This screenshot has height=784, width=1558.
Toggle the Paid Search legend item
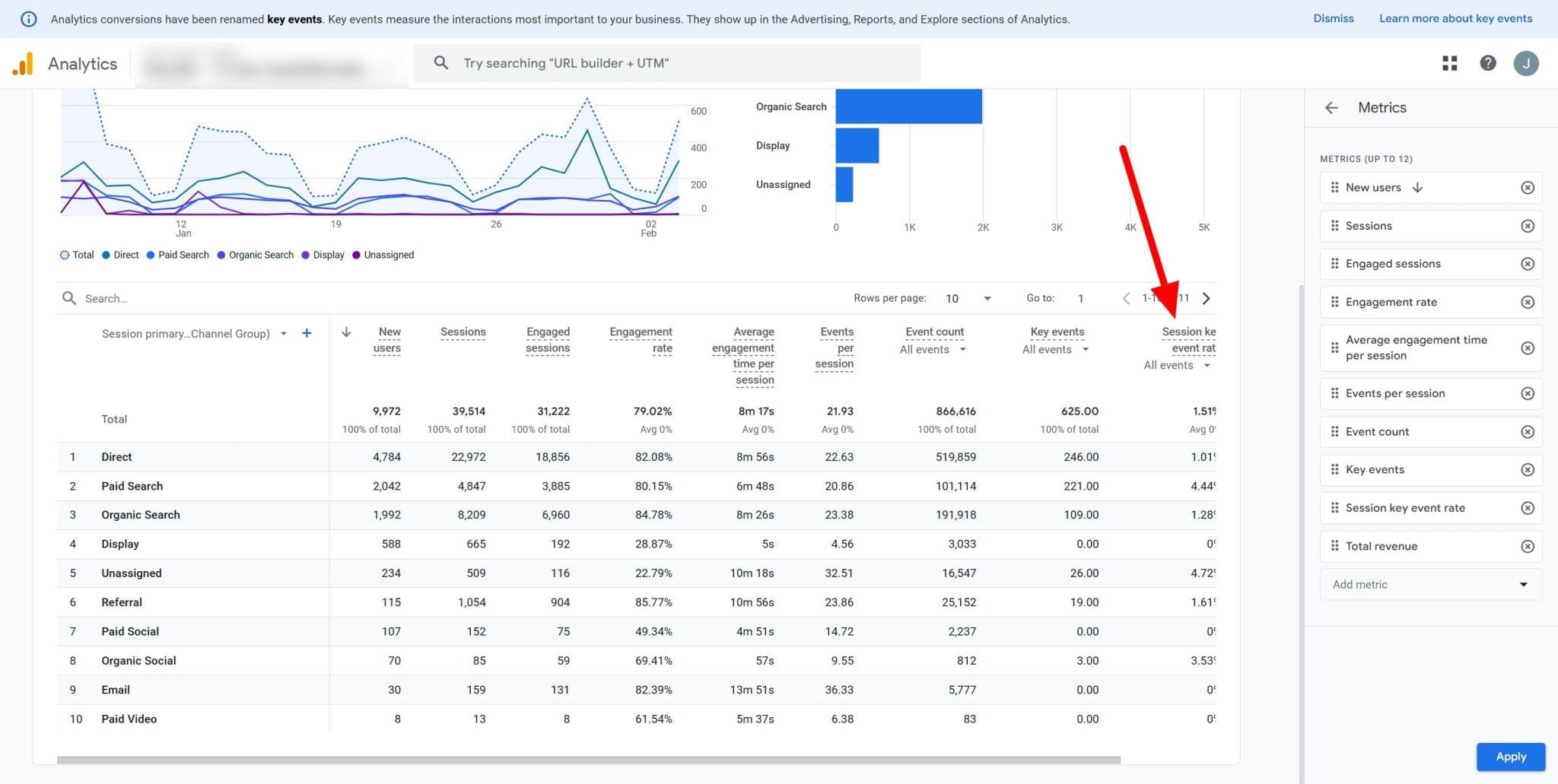coord(177,255)
